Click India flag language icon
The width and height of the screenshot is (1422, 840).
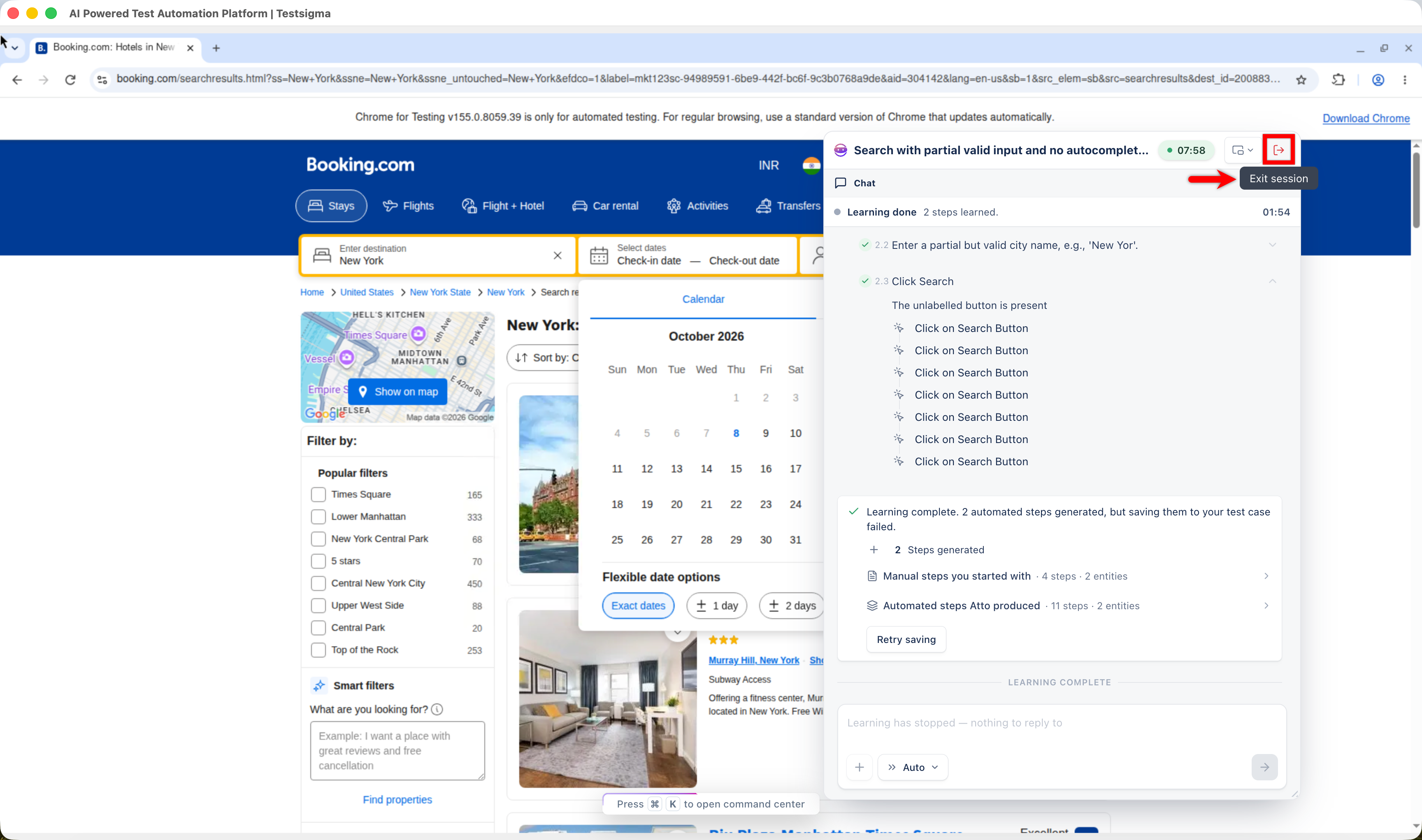click(811, 165)
